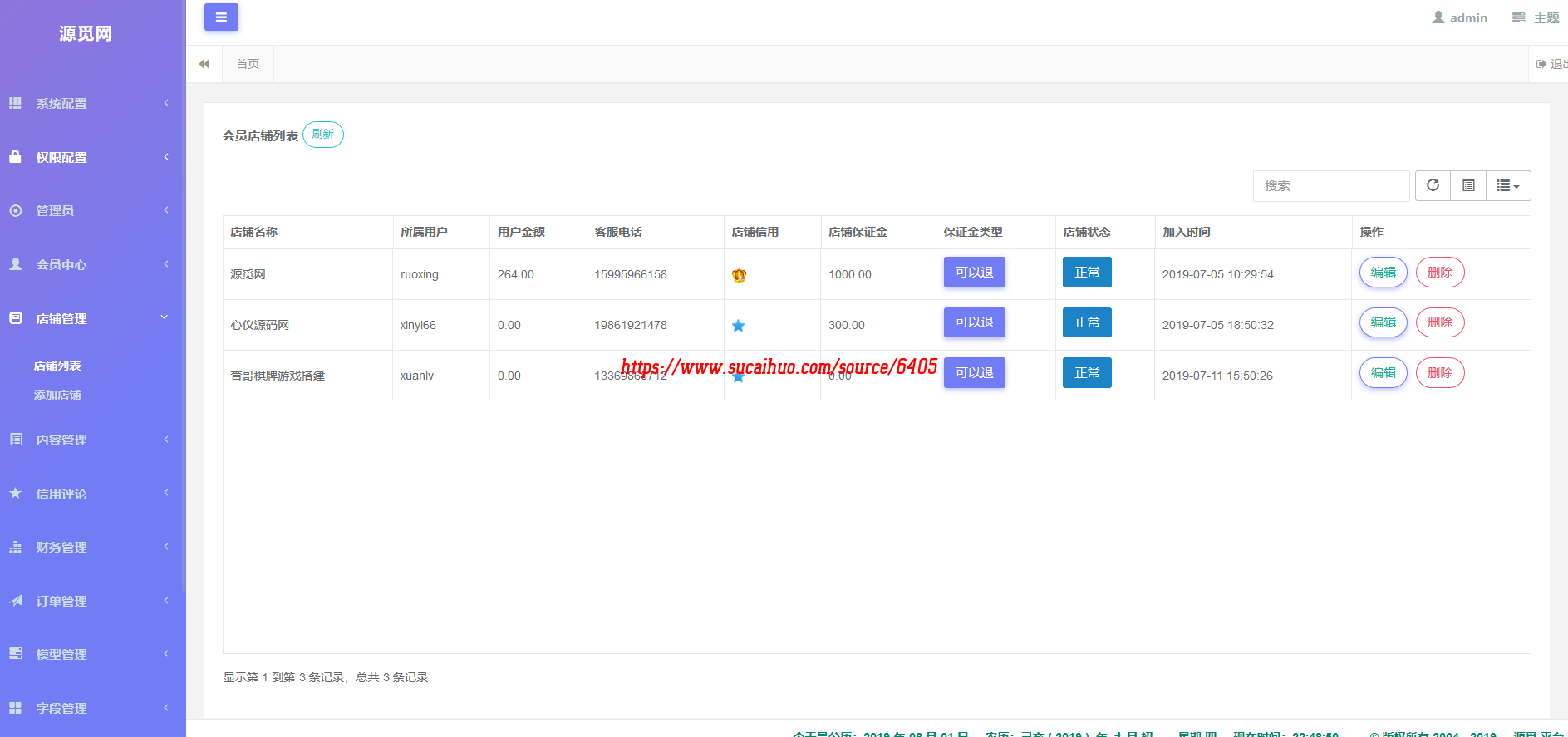Expand the 财务管理 menu chevron
The width and height of the screenshot is (1568, 737).
166,547
